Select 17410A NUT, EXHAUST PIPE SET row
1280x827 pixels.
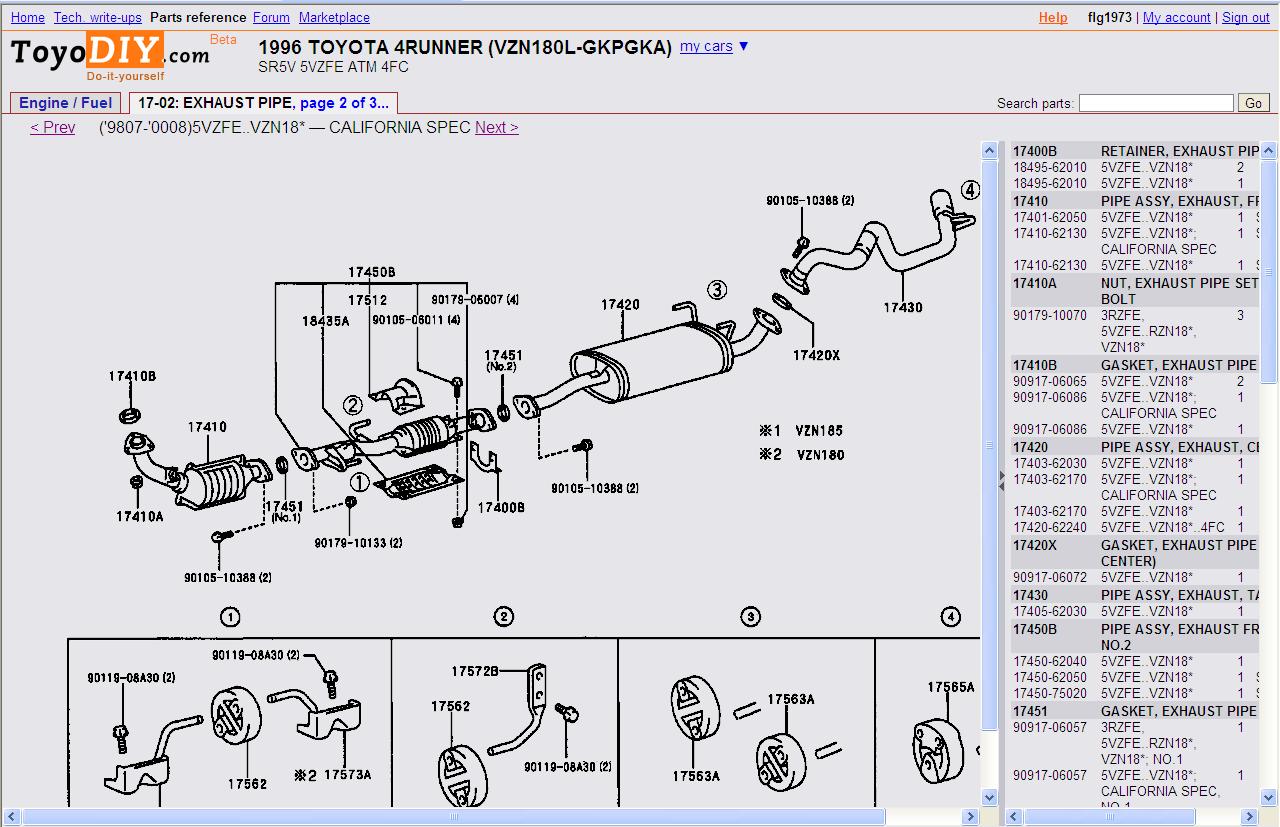click(1135, 291)
